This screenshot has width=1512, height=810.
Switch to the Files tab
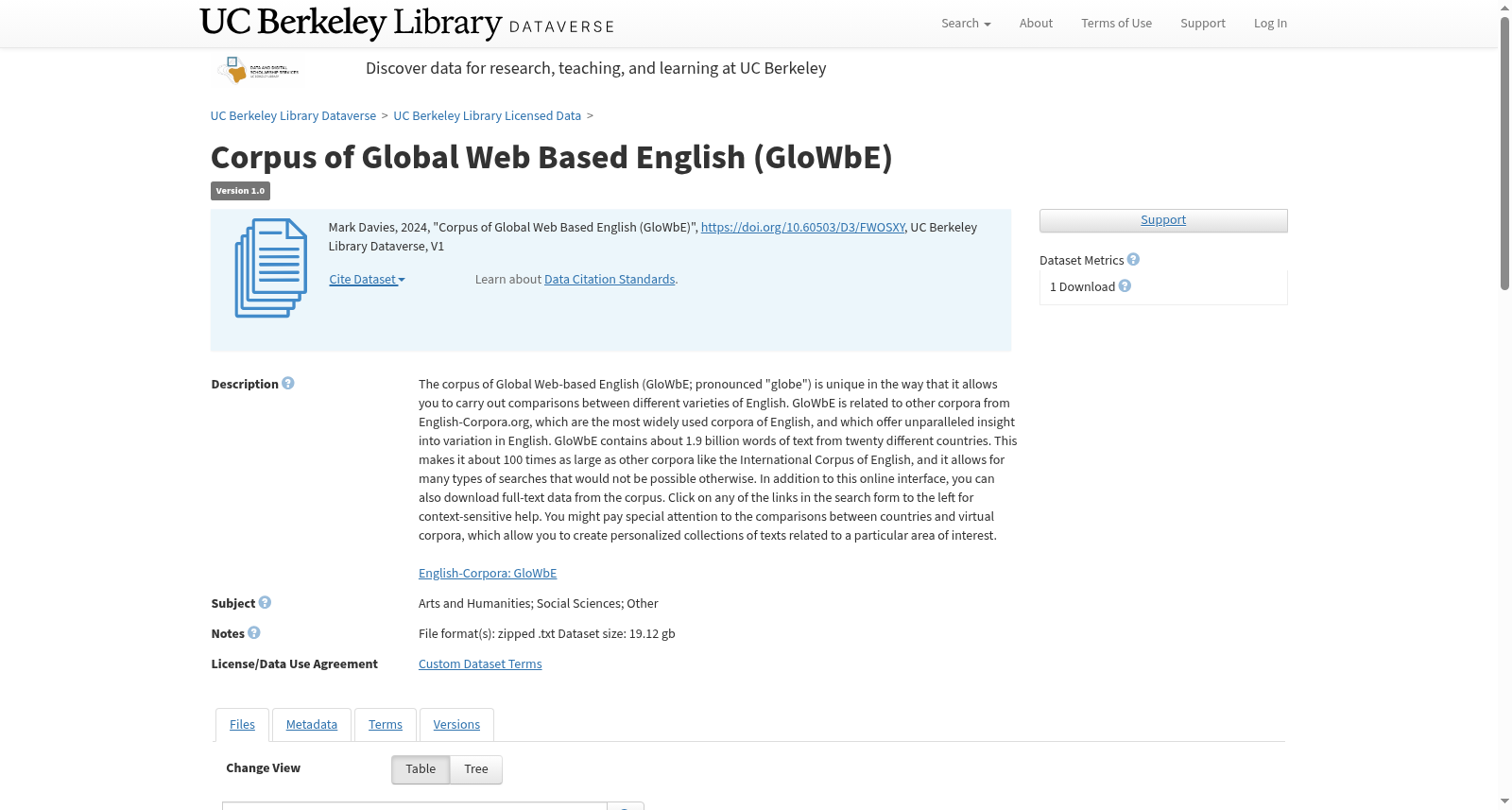[x=242, y=725]
